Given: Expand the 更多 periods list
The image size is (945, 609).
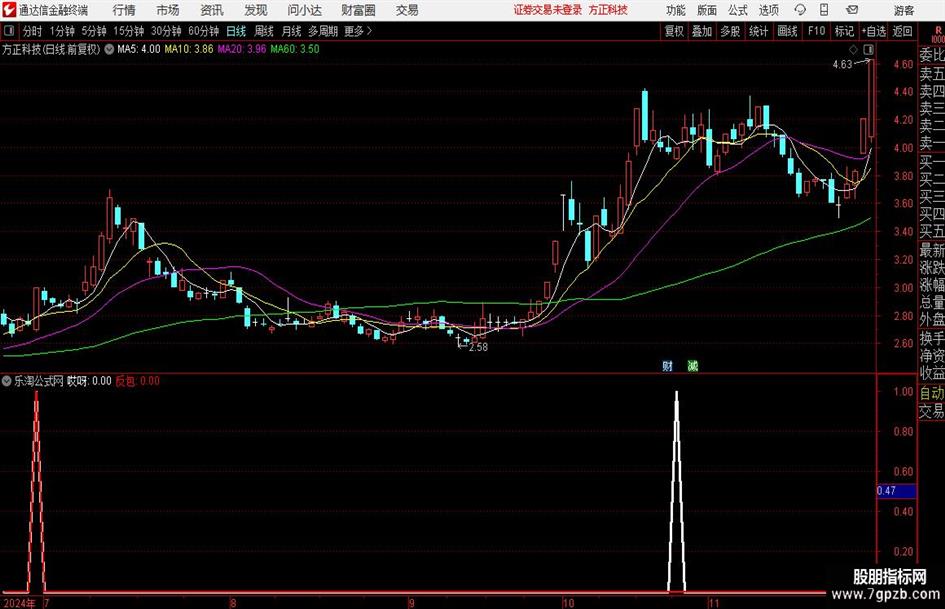Looking at the screenshot, I should click(358, 31).
